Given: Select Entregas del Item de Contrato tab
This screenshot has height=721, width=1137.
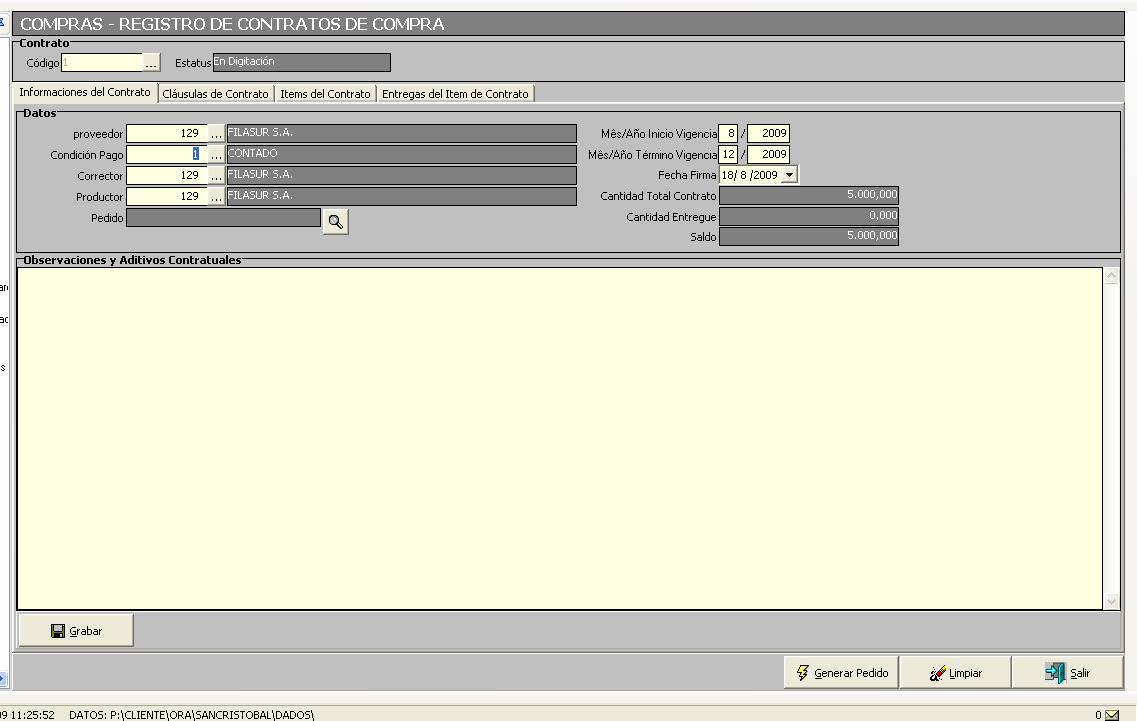Looking at the screenshot, I should coord(455,94).
